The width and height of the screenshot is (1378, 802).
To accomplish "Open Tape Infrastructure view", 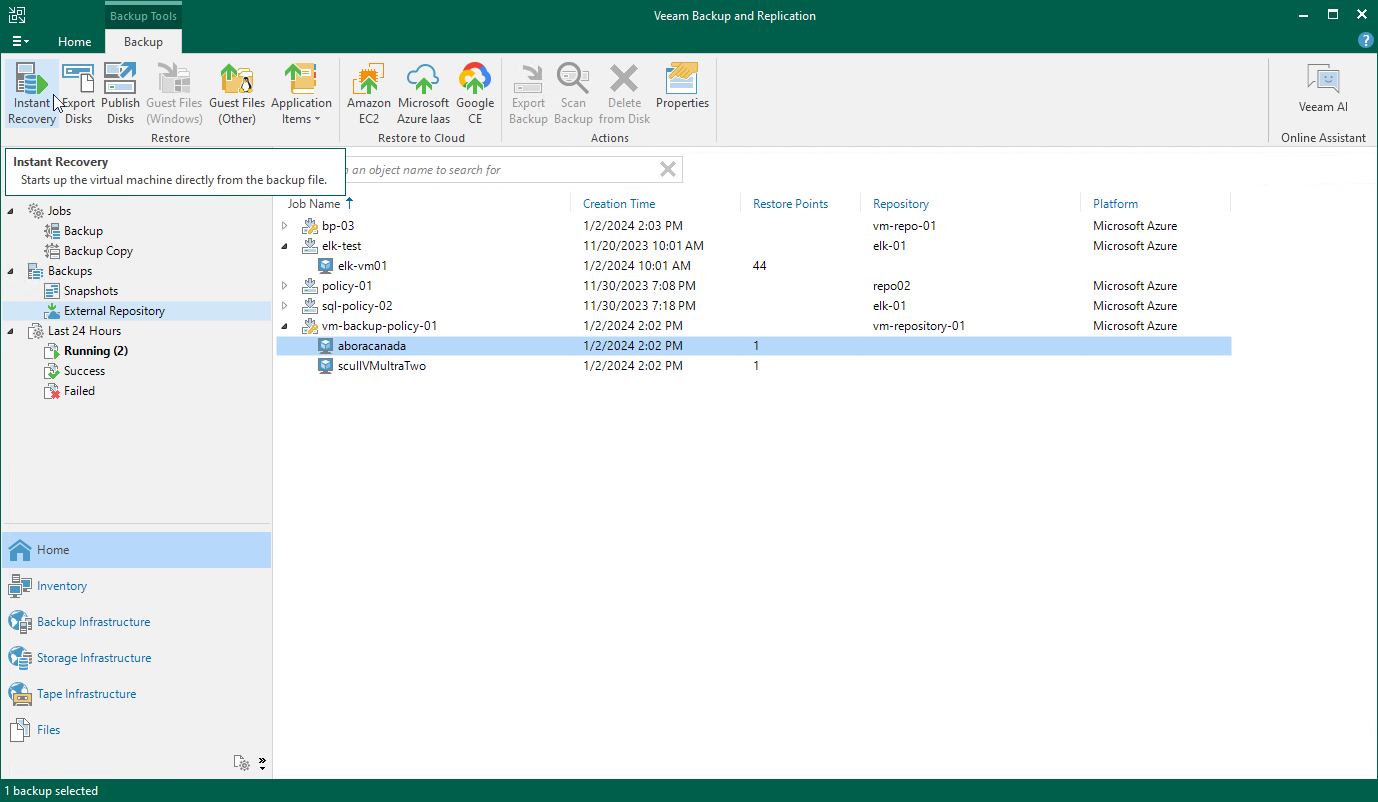I will pos(136,694).
